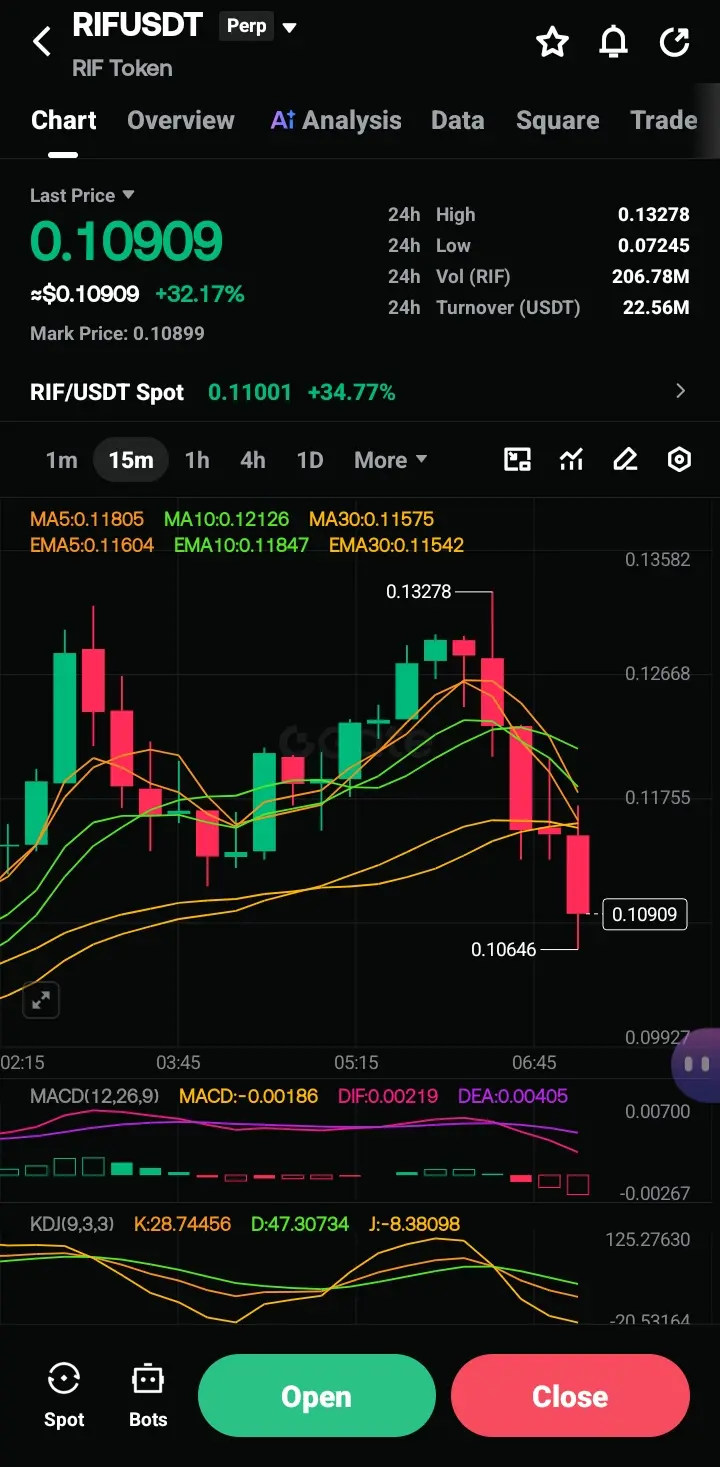Go back using the left chevron arrow
720x1467 pixels.
click(x=41, y=42)
